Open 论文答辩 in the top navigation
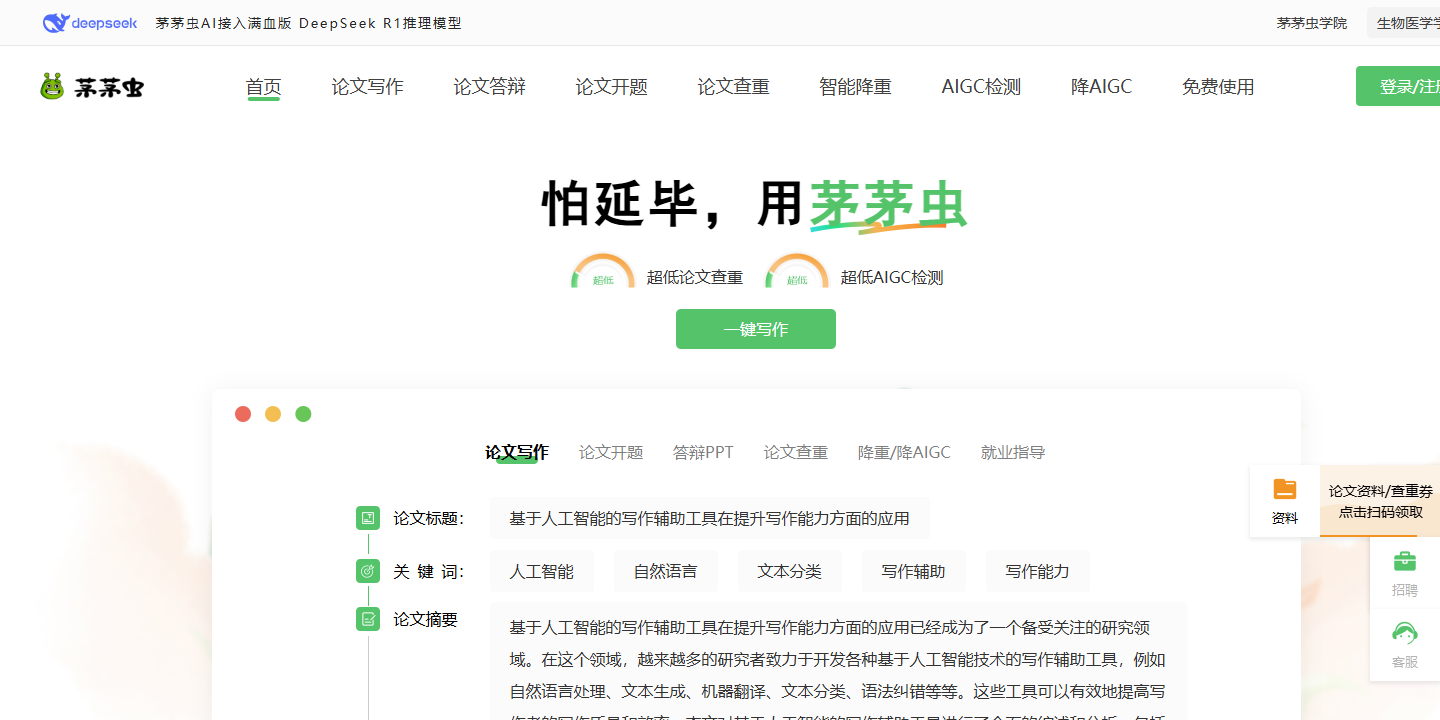The height and width of the screenshot is (720, 1440). point(490,87)
